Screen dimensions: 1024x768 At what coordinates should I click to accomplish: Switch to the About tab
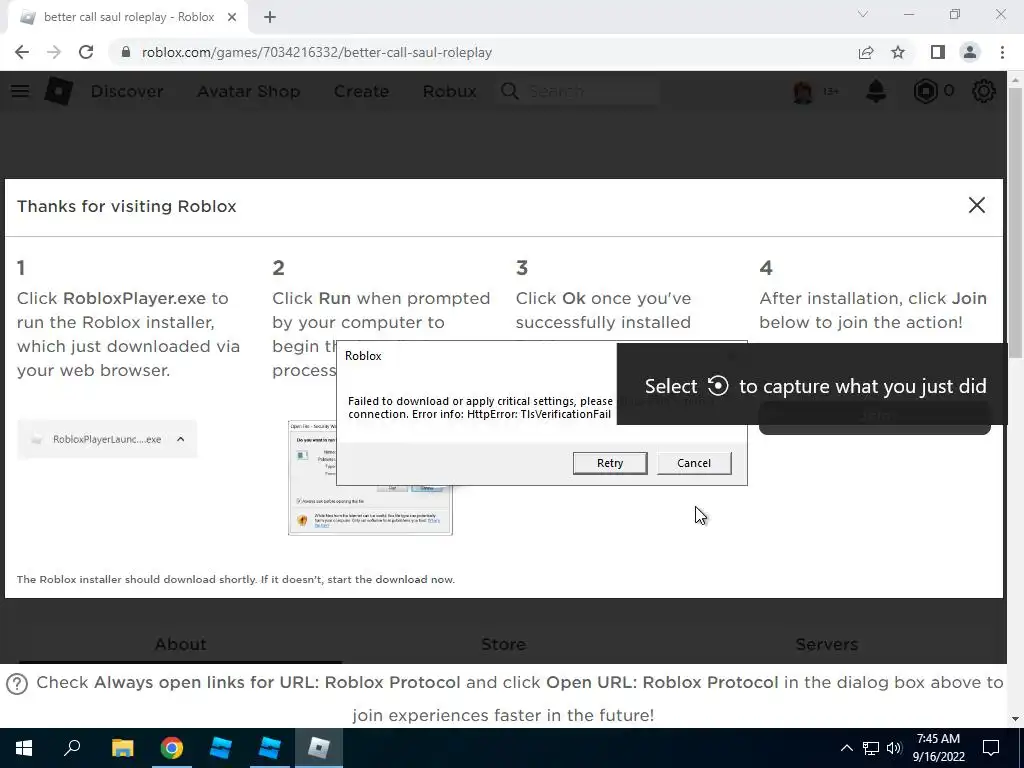[180, 644]
